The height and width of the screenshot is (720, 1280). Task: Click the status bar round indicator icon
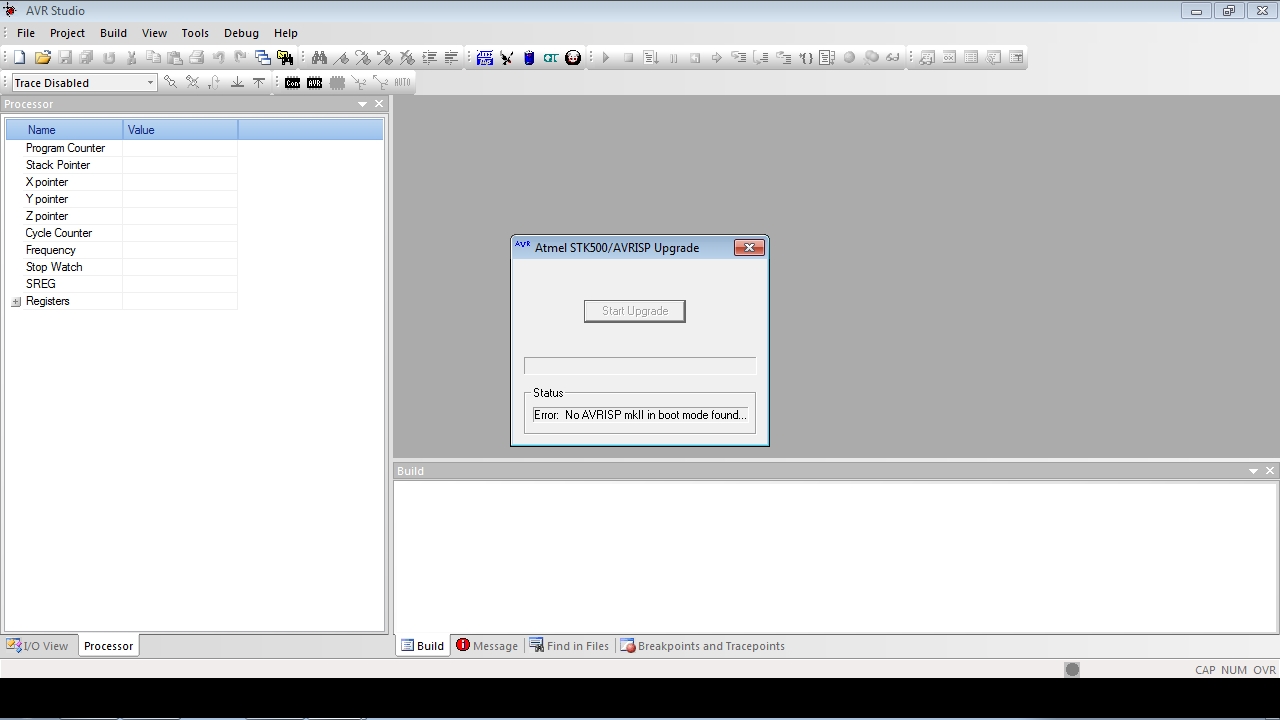click(1072, 669)
